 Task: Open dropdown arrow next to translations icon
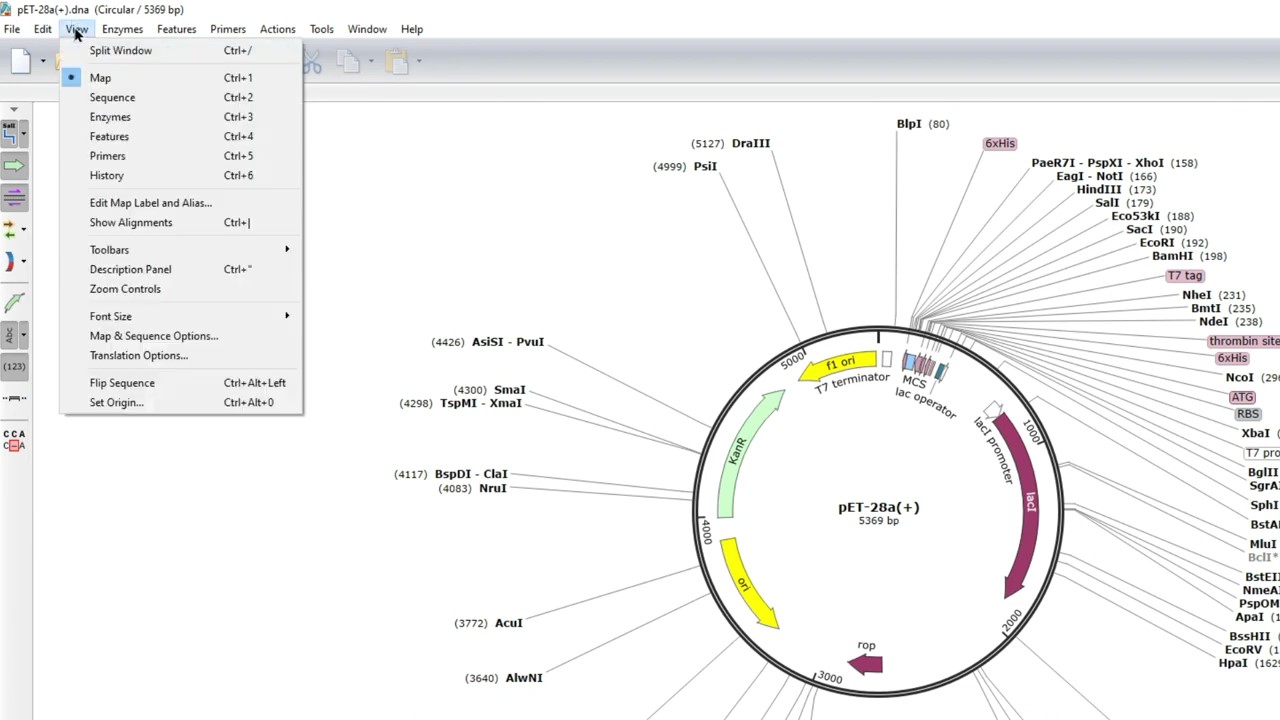click(x=23, y=230)
